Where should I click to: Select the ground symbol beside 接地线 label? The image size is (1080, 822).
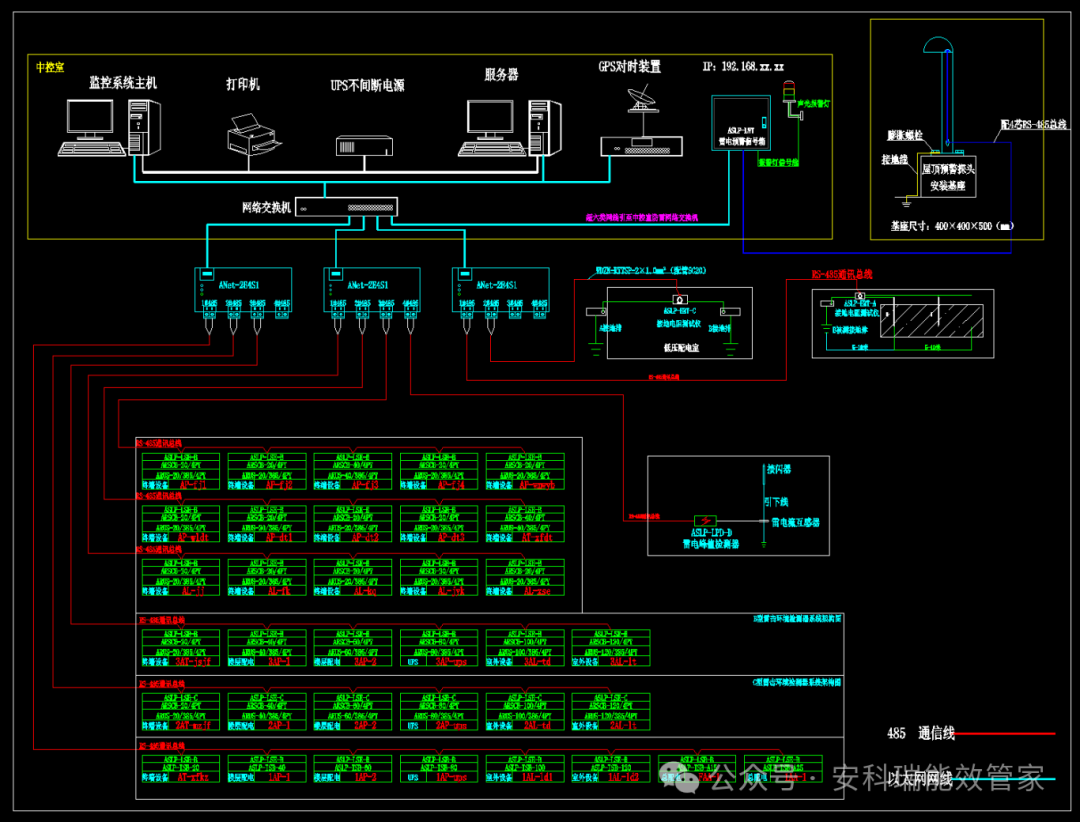(906, 202)
